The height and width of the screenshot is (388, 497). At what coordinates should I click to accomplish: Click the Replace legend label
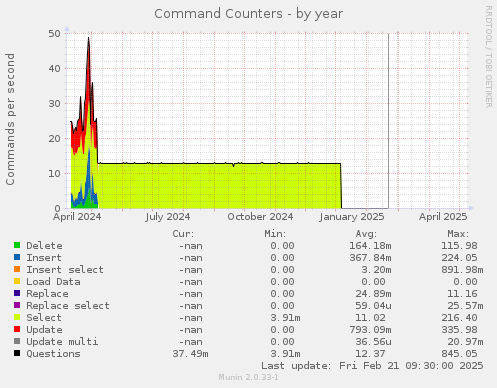tap(47, 294)
